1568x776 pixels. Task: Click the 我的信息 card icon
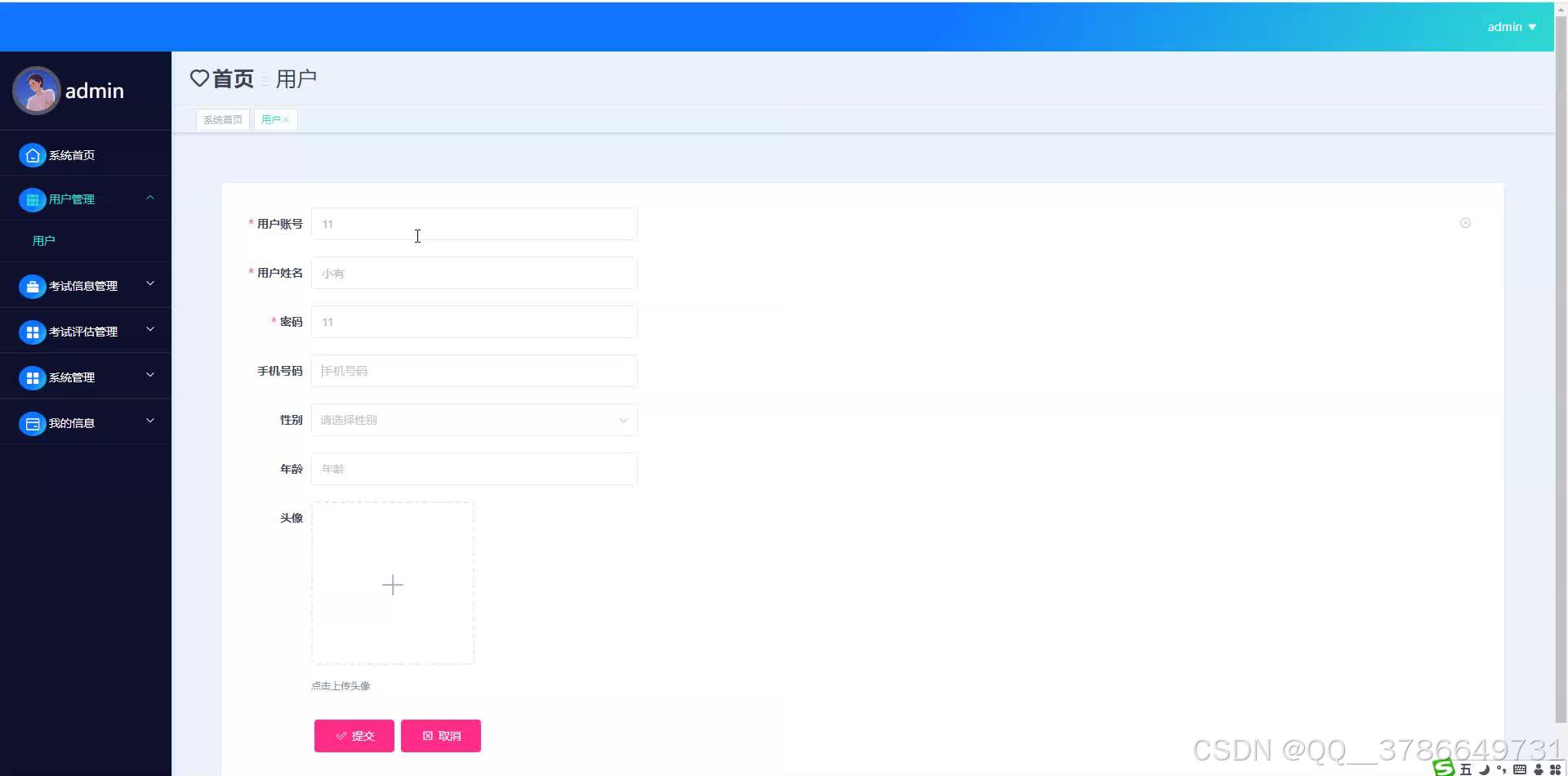(x=33, y=423)
